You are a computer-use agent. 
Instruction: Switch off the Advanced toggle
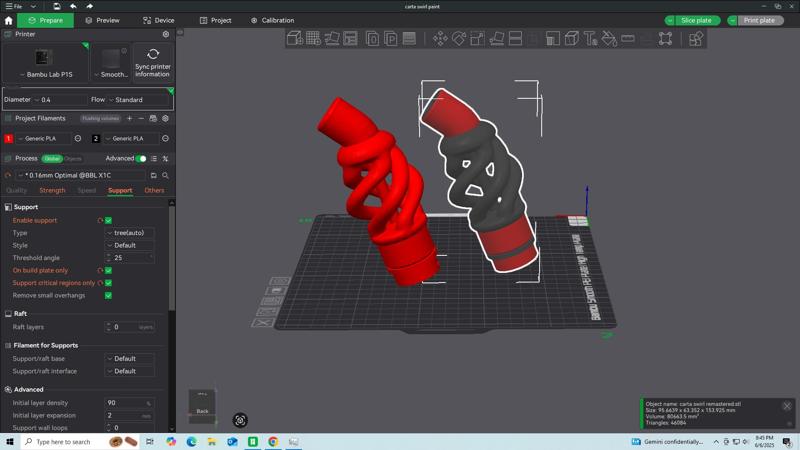click(x=141, y=159)
